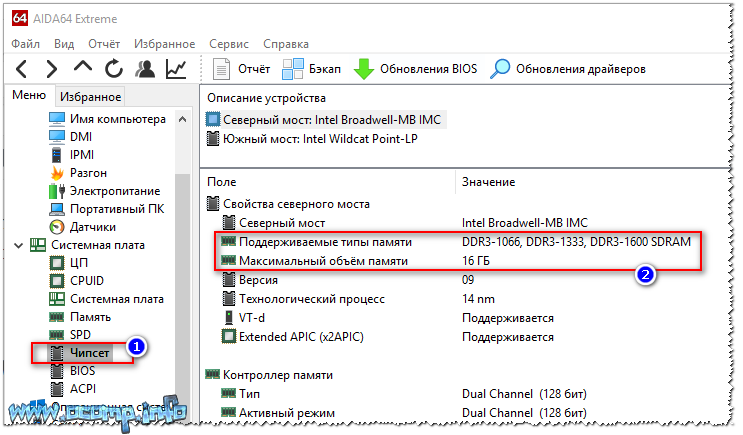Viewport: 743px width, 435px height.
Task: Select DMI in the tree
Action: click(71, 137)
